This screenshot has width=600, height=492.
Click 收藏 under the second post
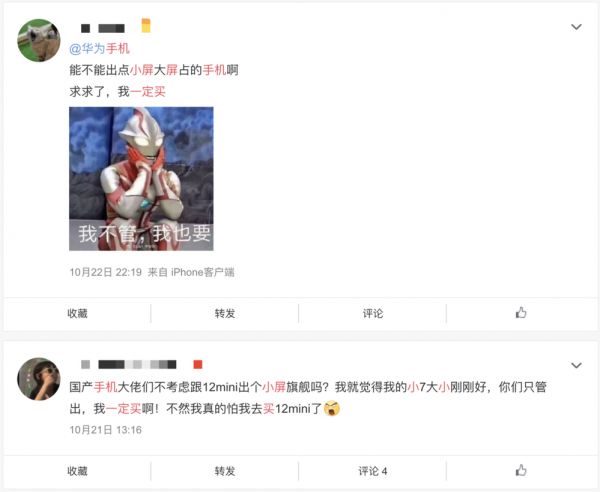tap(77, 471)
